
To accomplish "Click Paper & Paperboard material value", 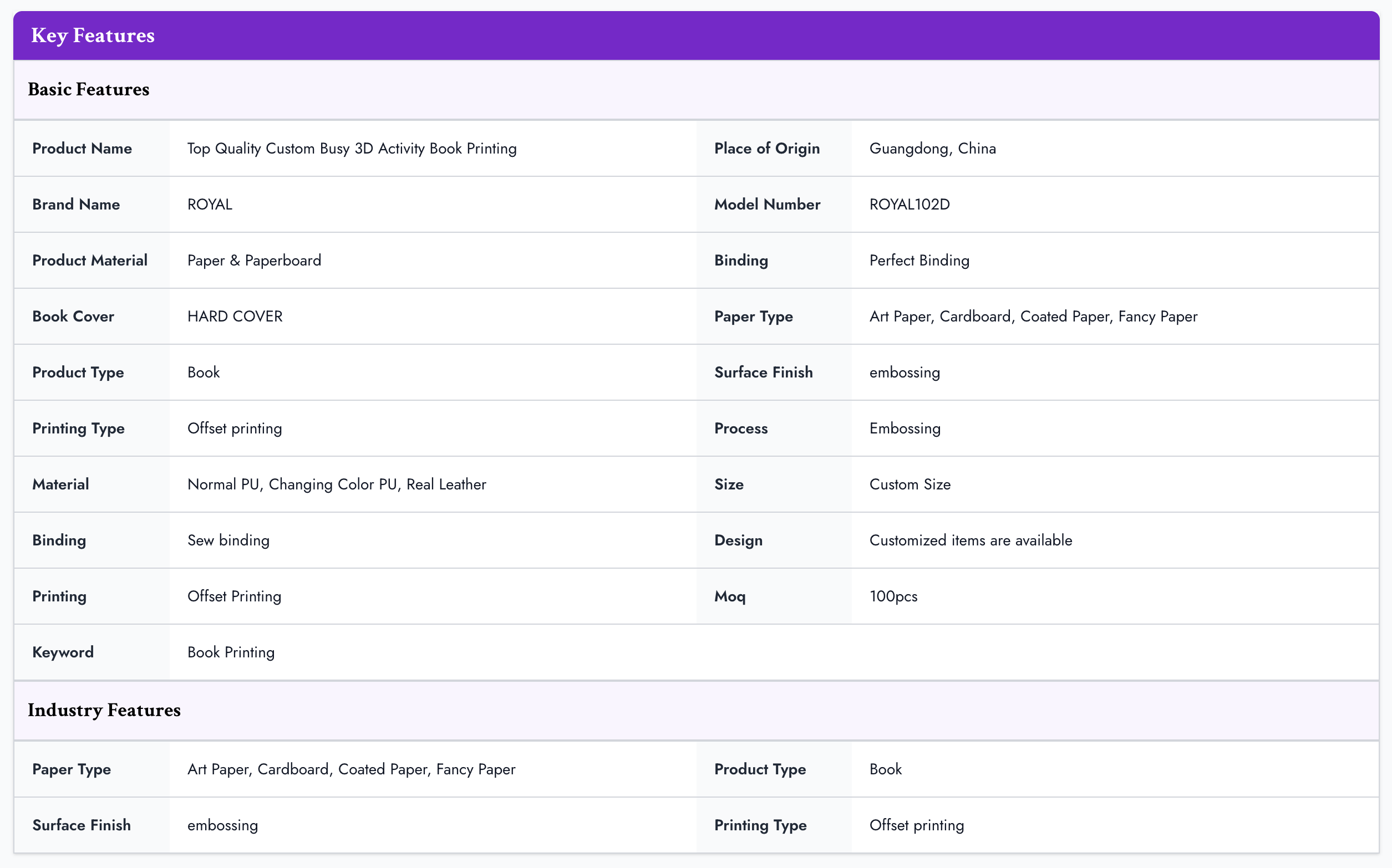I will (254, 261).
